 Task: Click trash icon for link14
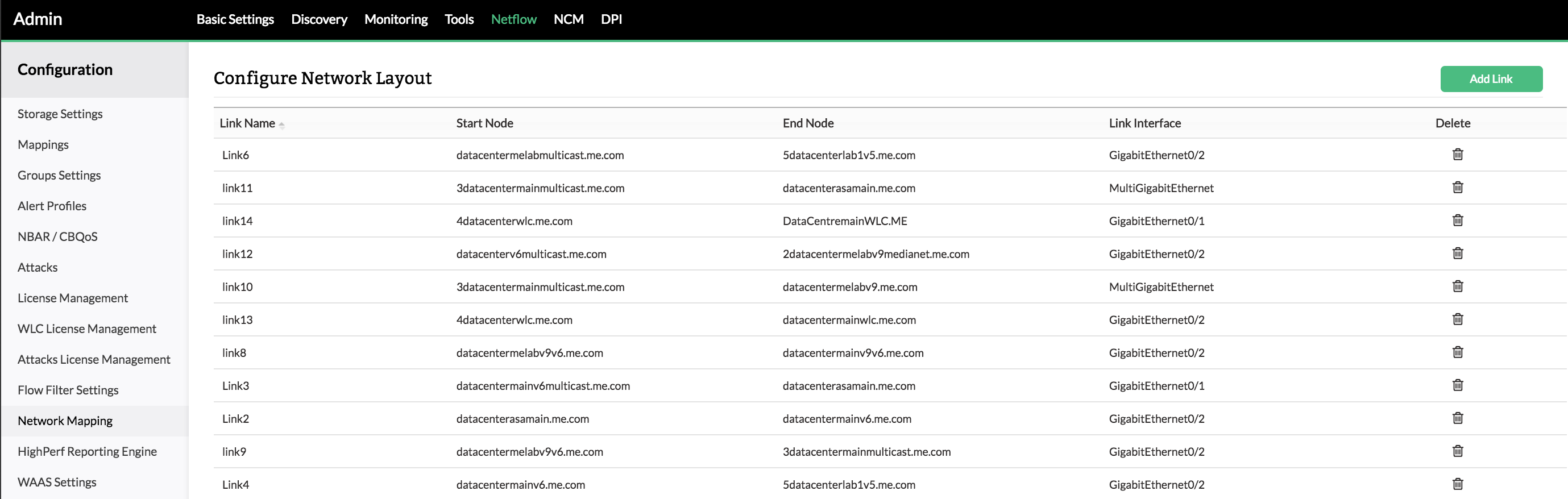point(1457,221)
